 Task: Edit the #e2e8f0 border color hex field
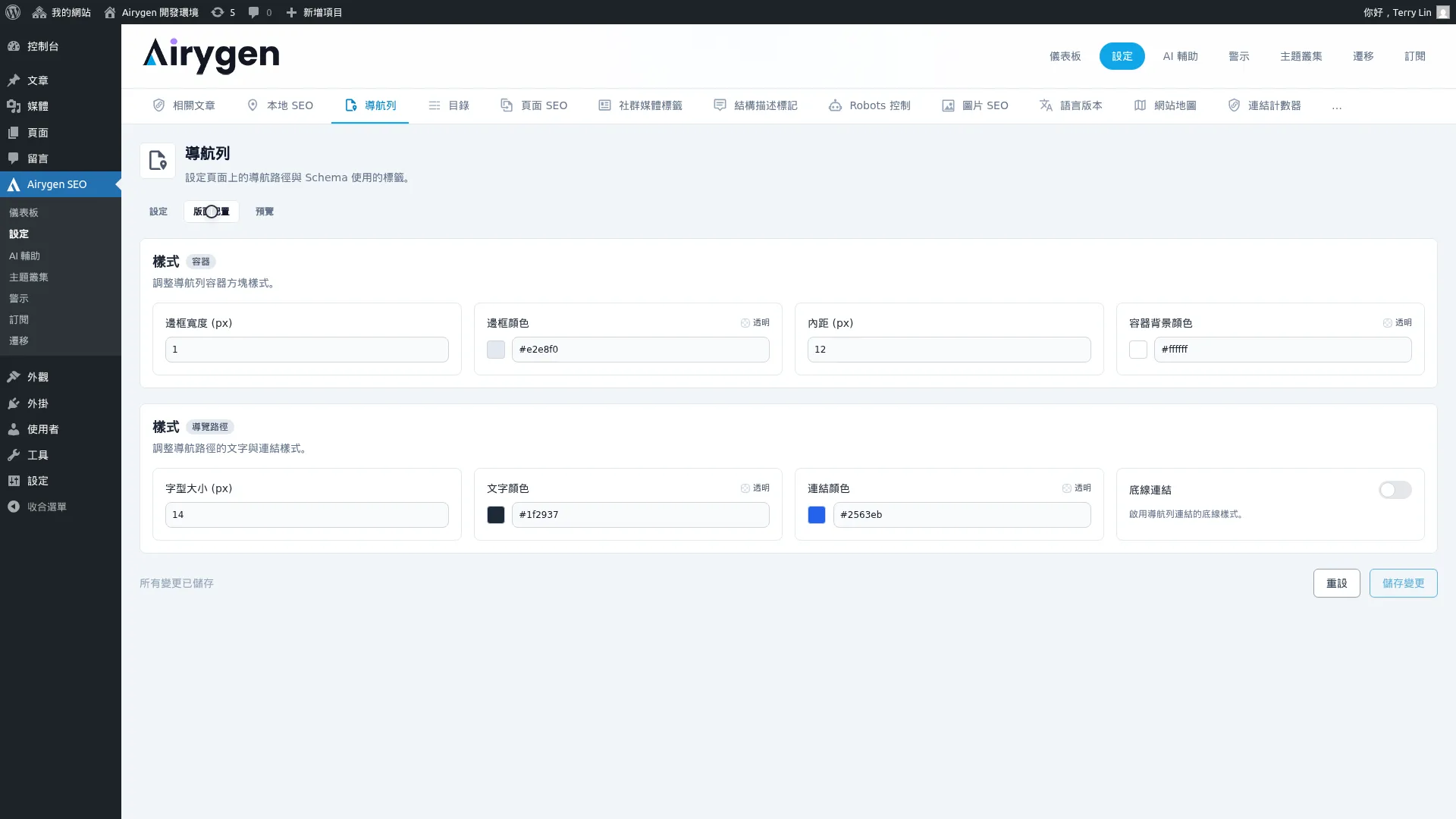(x=641, y=350)
